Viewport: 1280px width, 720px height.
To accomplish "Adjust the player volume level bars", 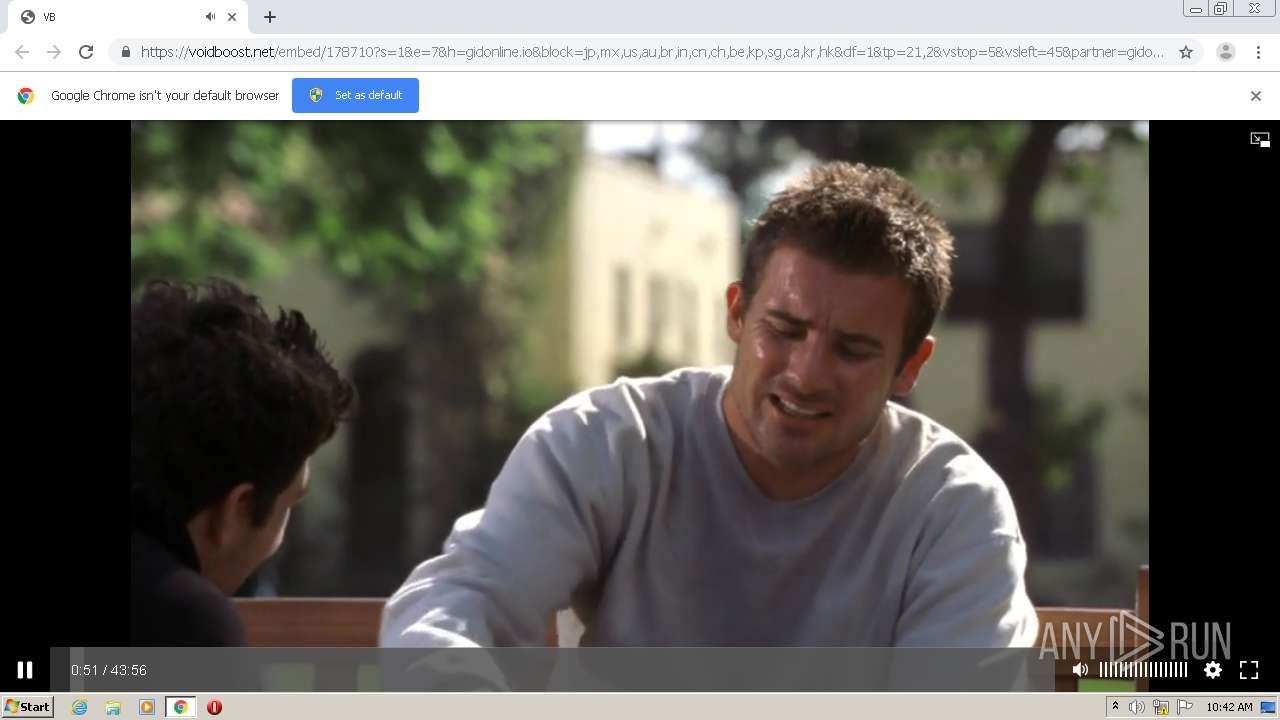I will pyautogui.click(x=1143, y=670).
